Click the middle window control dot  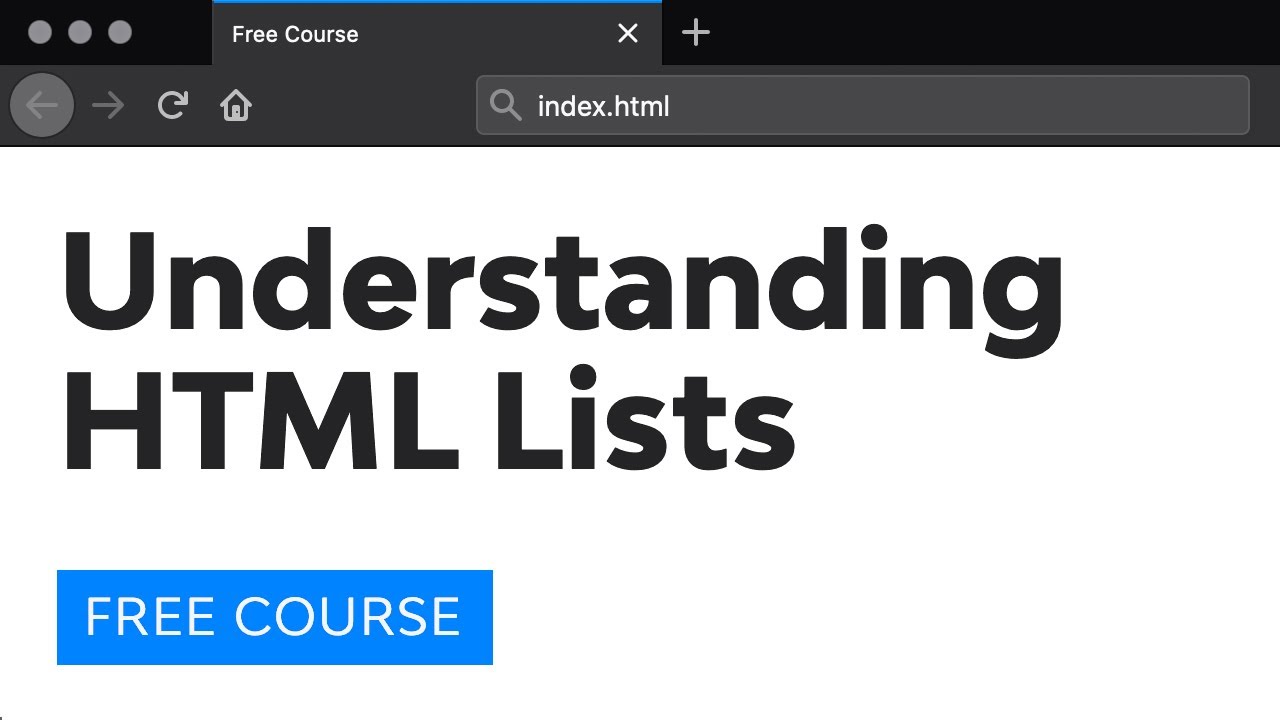80,33
